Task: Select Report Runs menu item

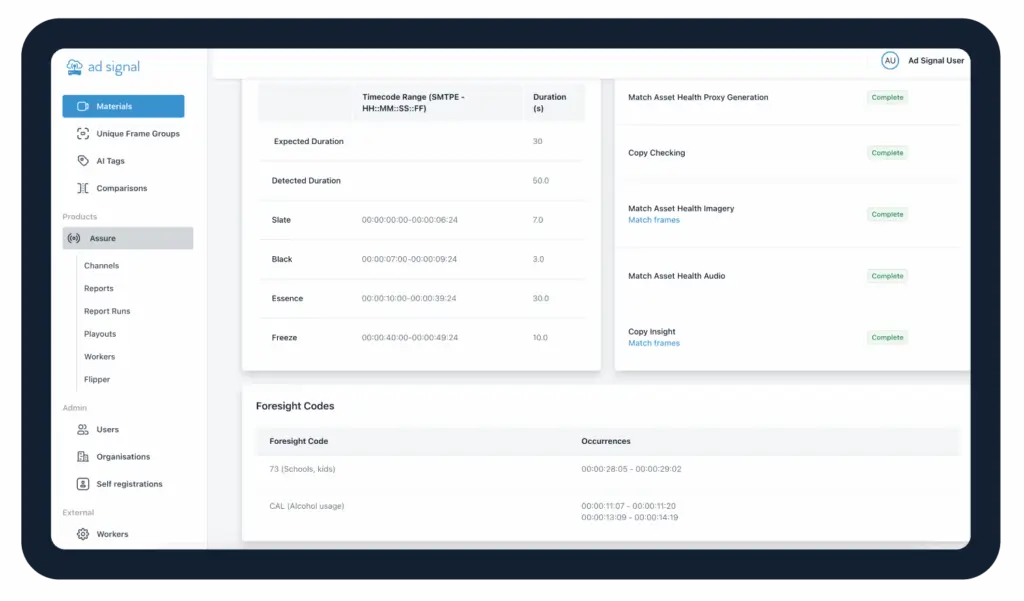Action: [x=107, y=311]
